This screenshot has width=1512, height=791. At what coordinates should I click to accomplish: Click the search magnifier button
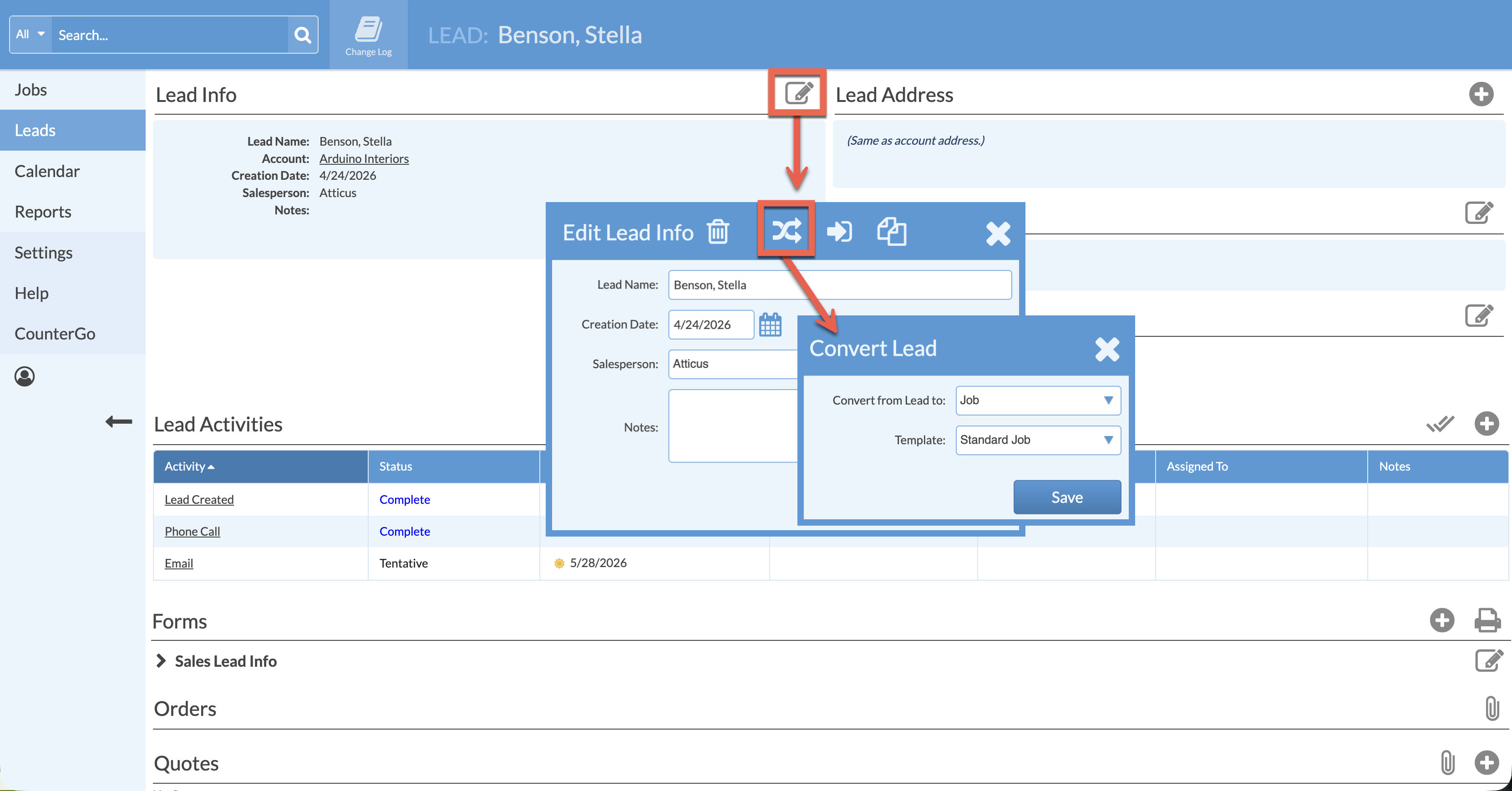point(302,35)
